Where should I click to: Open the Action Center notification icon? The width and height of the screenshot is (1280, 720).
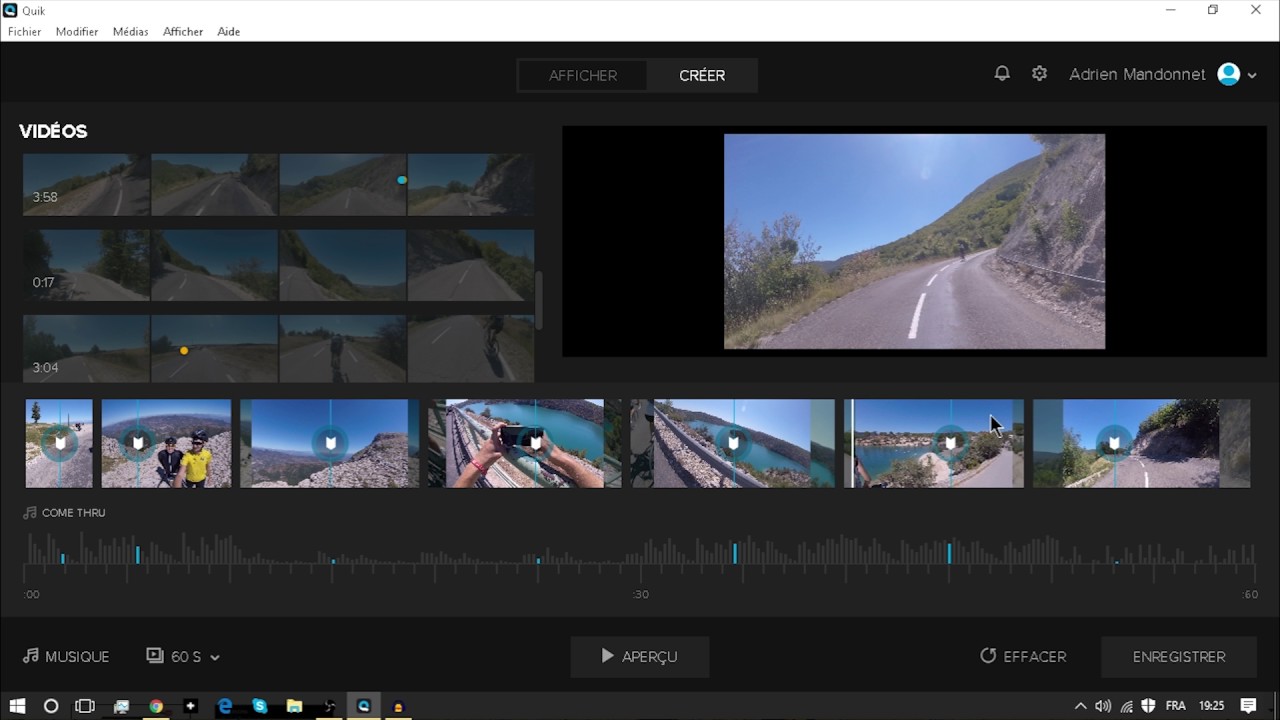(x=1248, y=706)
